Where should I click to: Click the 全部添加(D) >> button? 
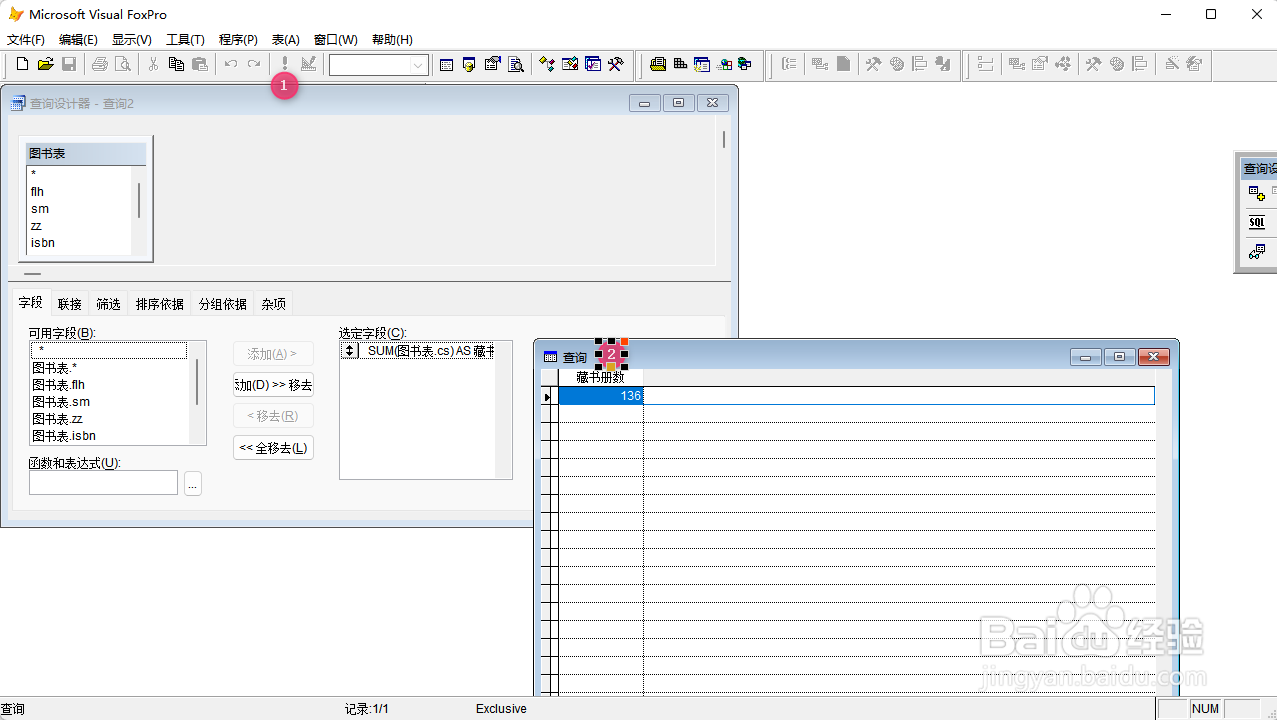[x=273, y=385]
